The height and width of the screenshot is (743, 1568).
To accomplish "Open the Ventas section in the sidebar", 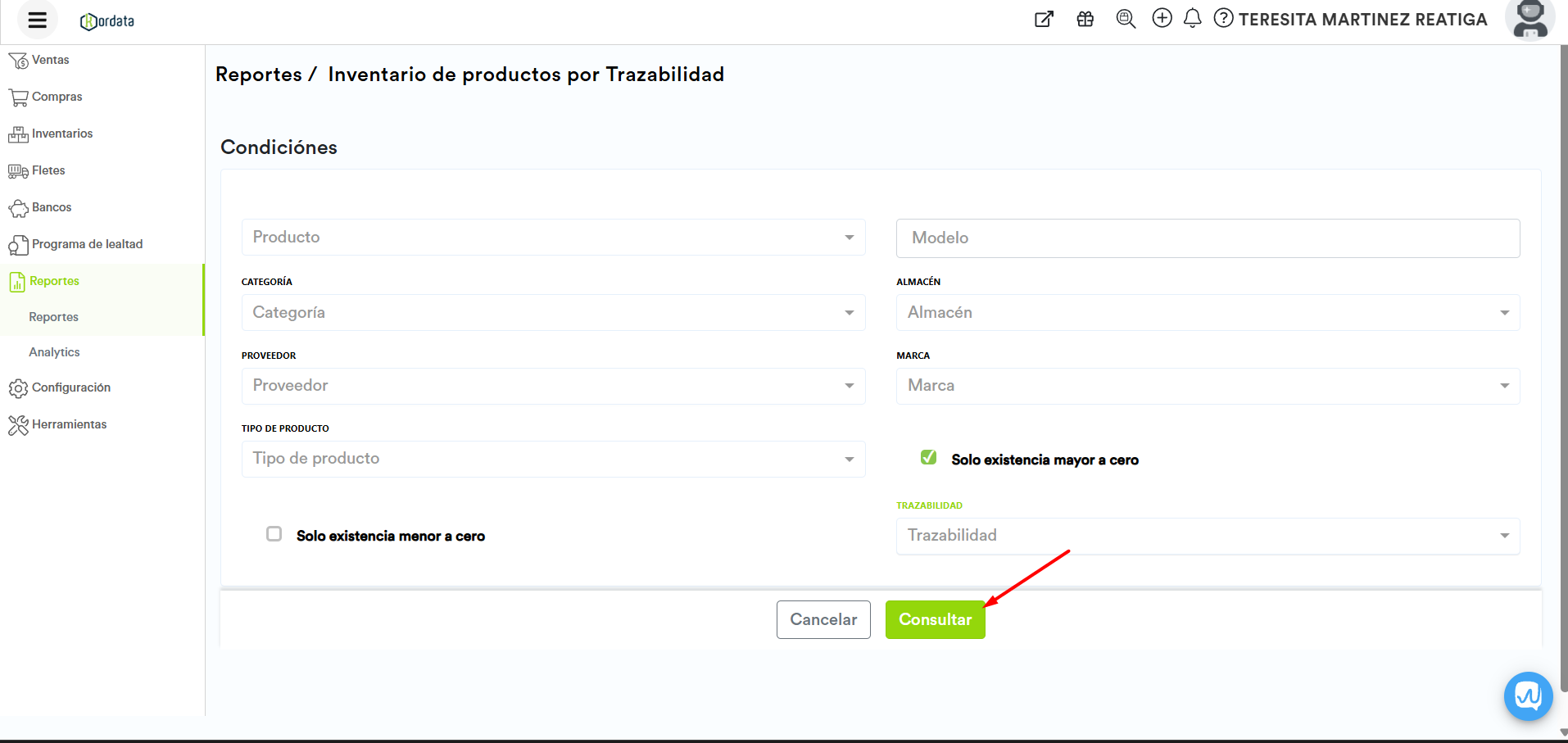I will pyautogui.click(x=49, y=59).
